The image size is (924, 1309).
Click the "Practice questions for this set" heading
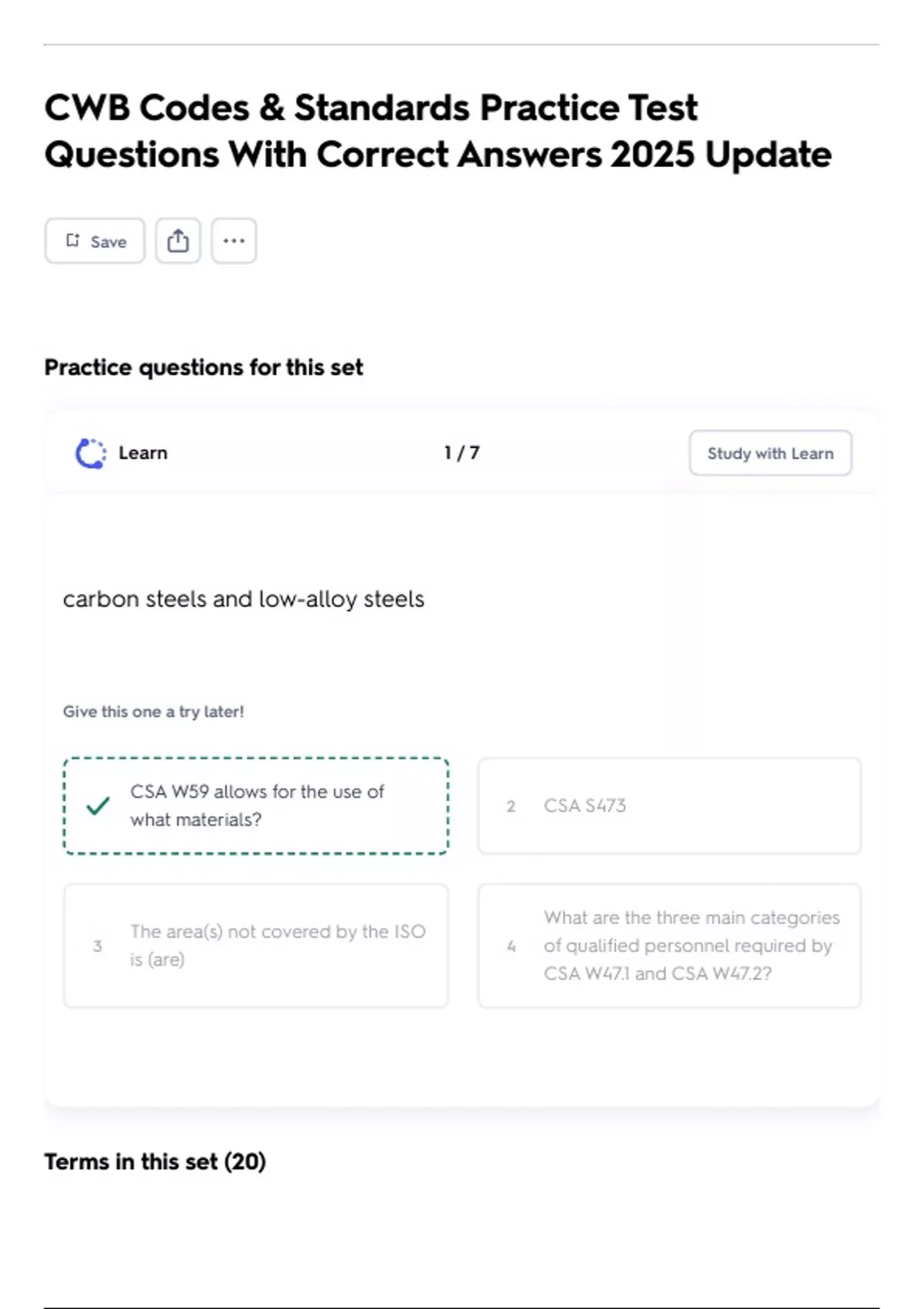click(203, 367)
